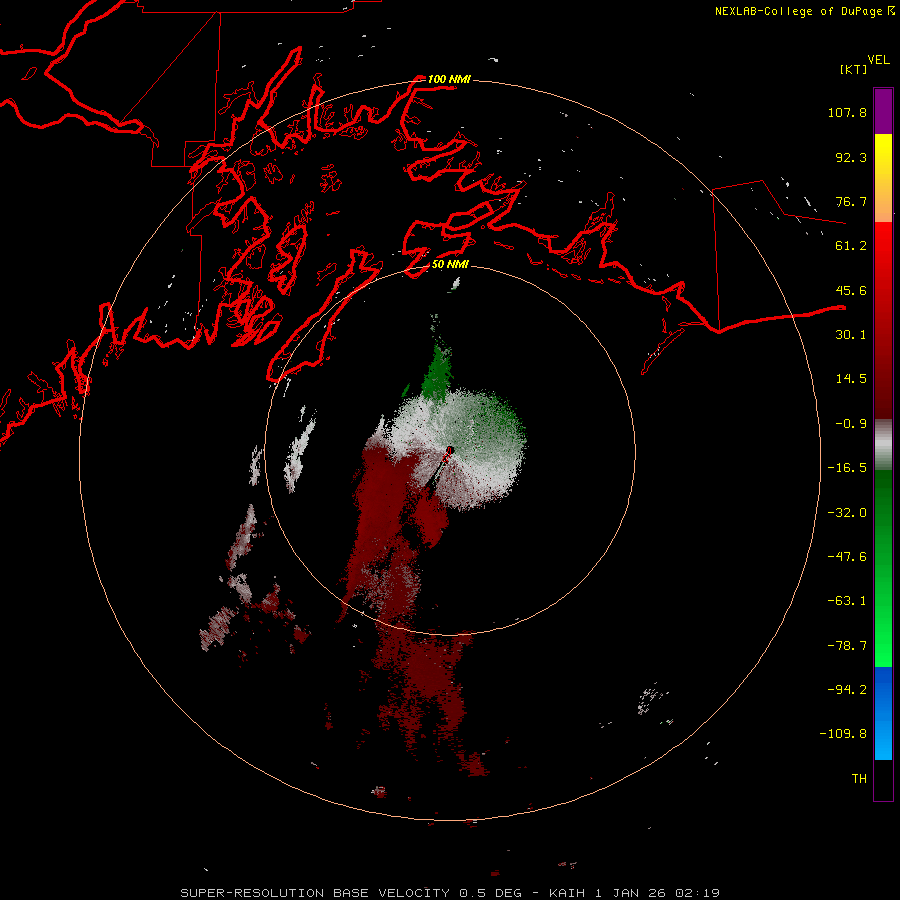Click the -78.7 legend value
900x900 pixels.
point(847,646)
